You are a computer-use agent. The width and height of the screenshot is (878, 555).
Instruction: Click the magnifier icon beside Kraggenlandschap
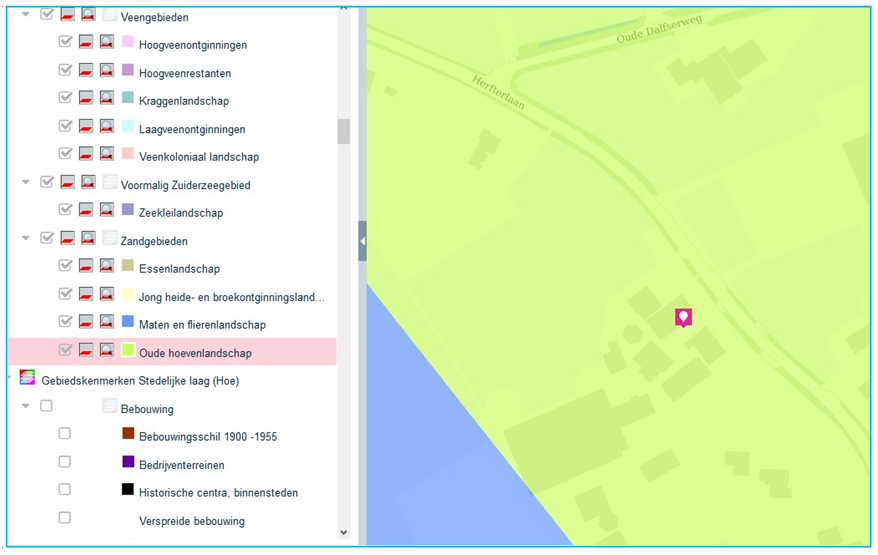click(107, 98)
